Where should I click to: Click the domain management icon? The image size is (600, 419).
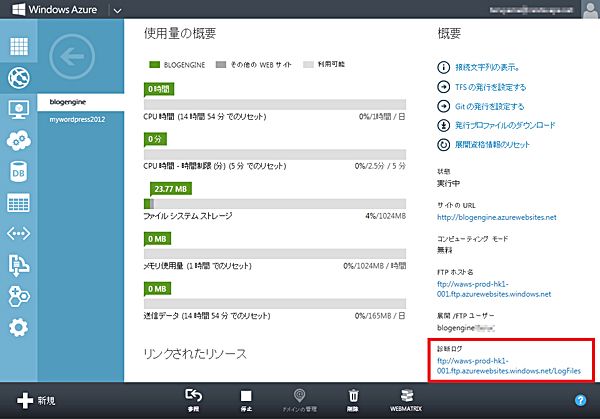[x=300, y=400]
